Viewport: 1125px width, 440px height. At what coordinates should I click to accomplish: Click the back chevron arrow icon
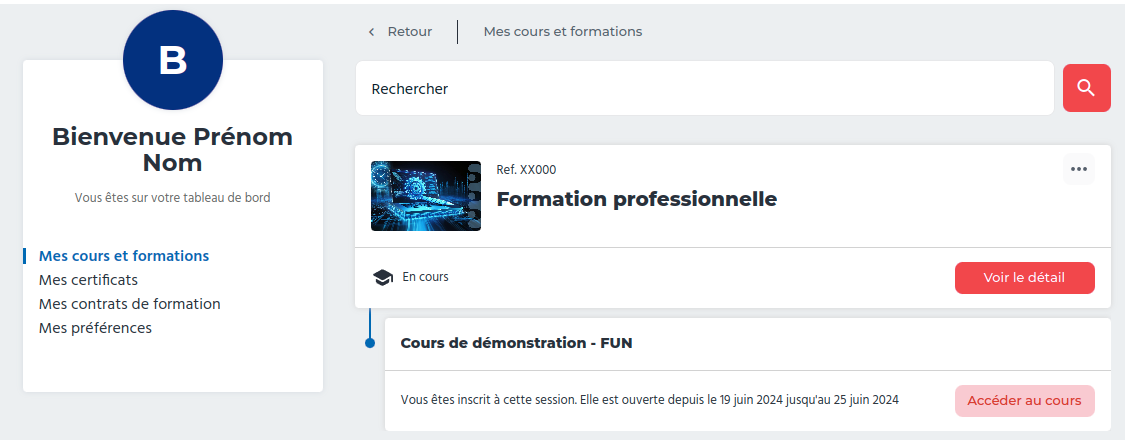[371, 32]
